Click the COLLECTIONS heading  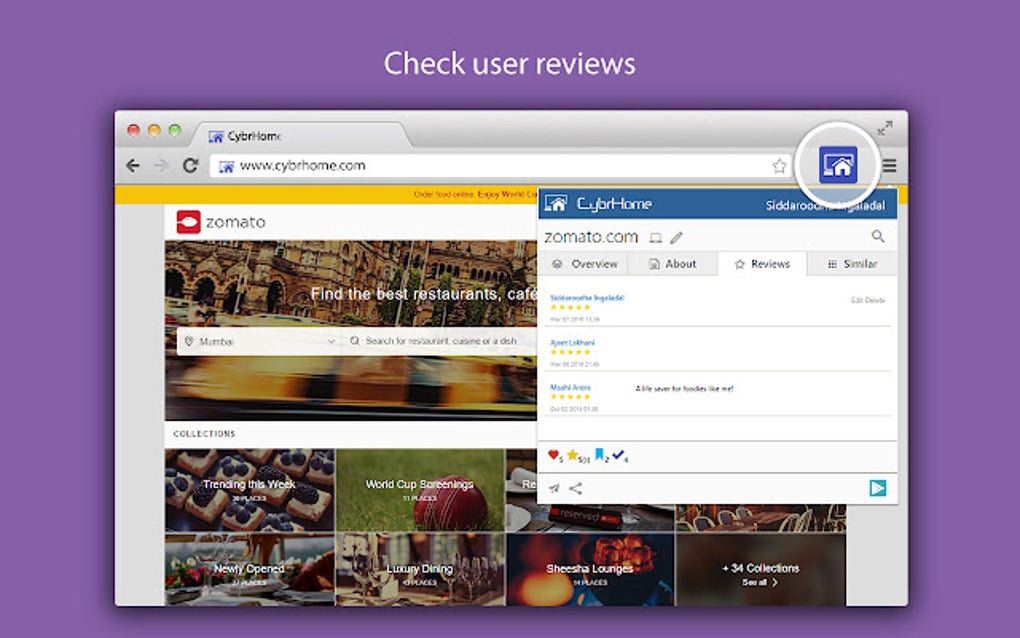pyautogui.click(x=204, y=434)
